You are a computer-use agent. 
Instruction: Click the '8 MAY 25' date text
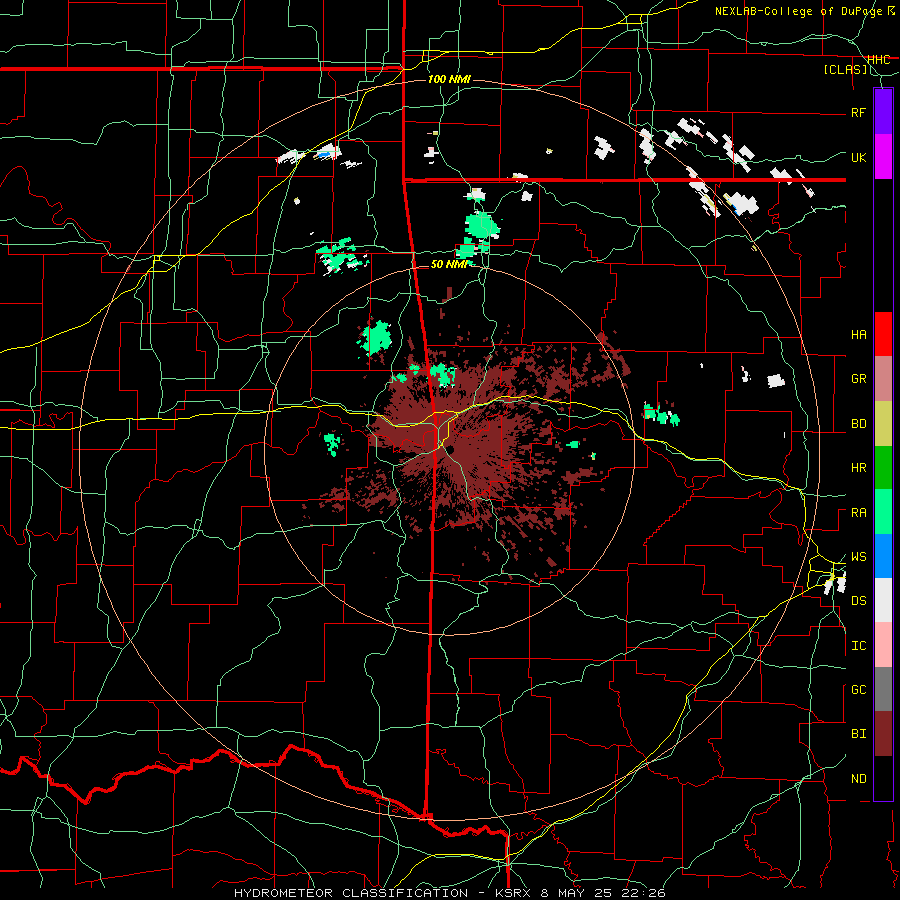pyautogui.click(x=578, y=893)
